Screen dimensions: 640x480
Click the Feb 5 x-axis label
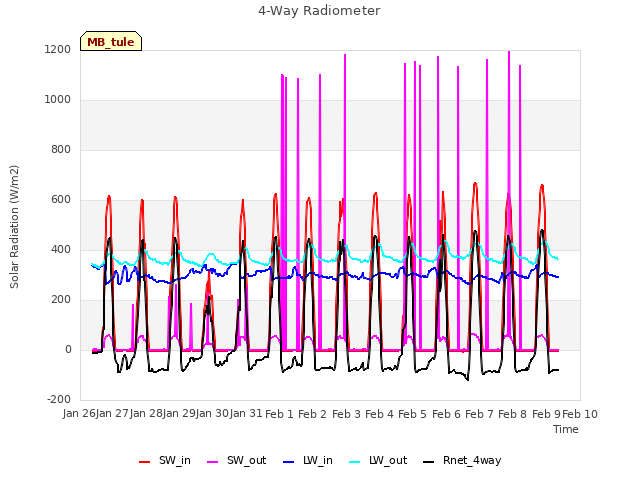click(x=413, y=414)
